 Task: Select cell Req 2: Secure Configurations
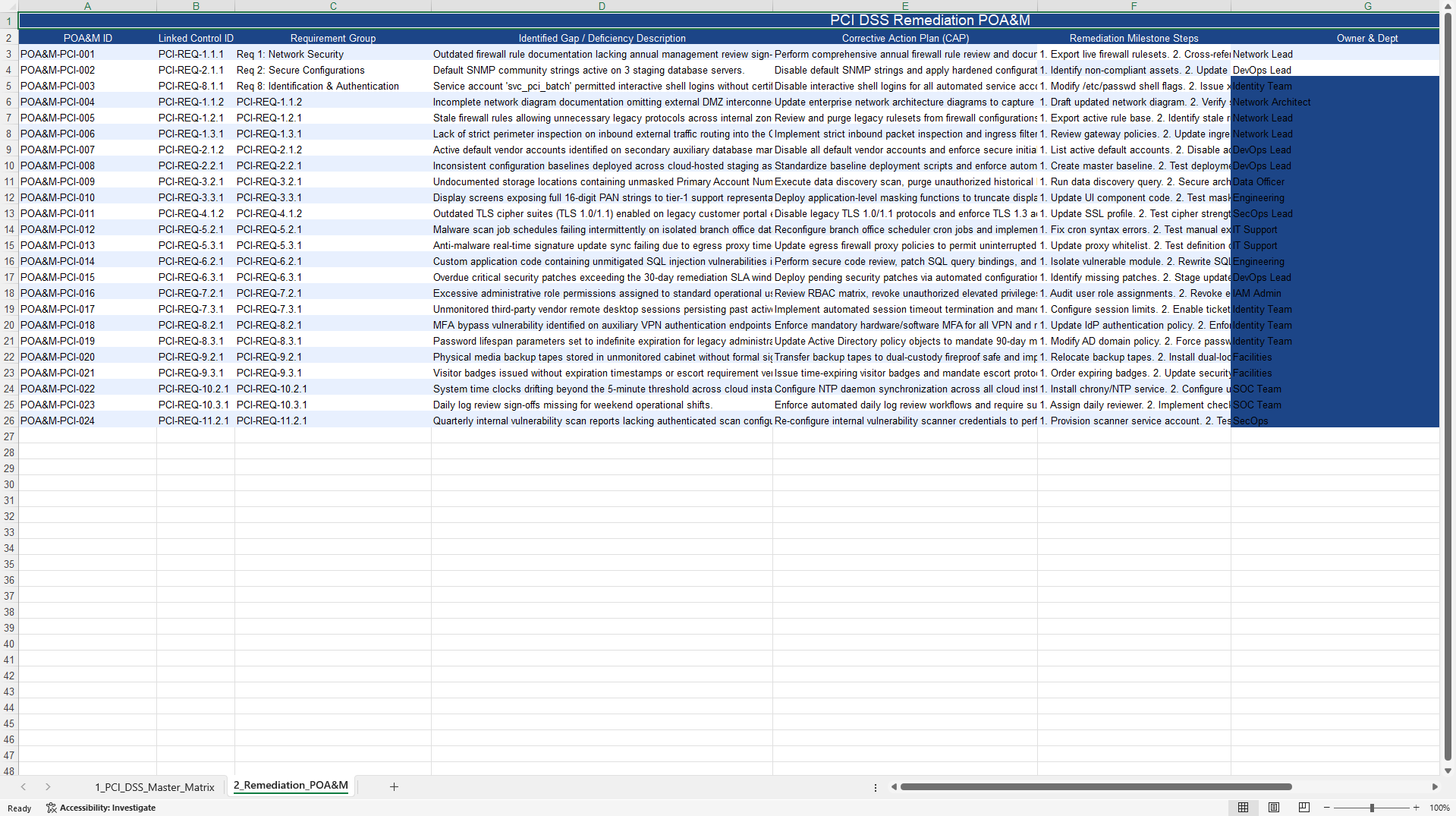[x=333, y=70]
